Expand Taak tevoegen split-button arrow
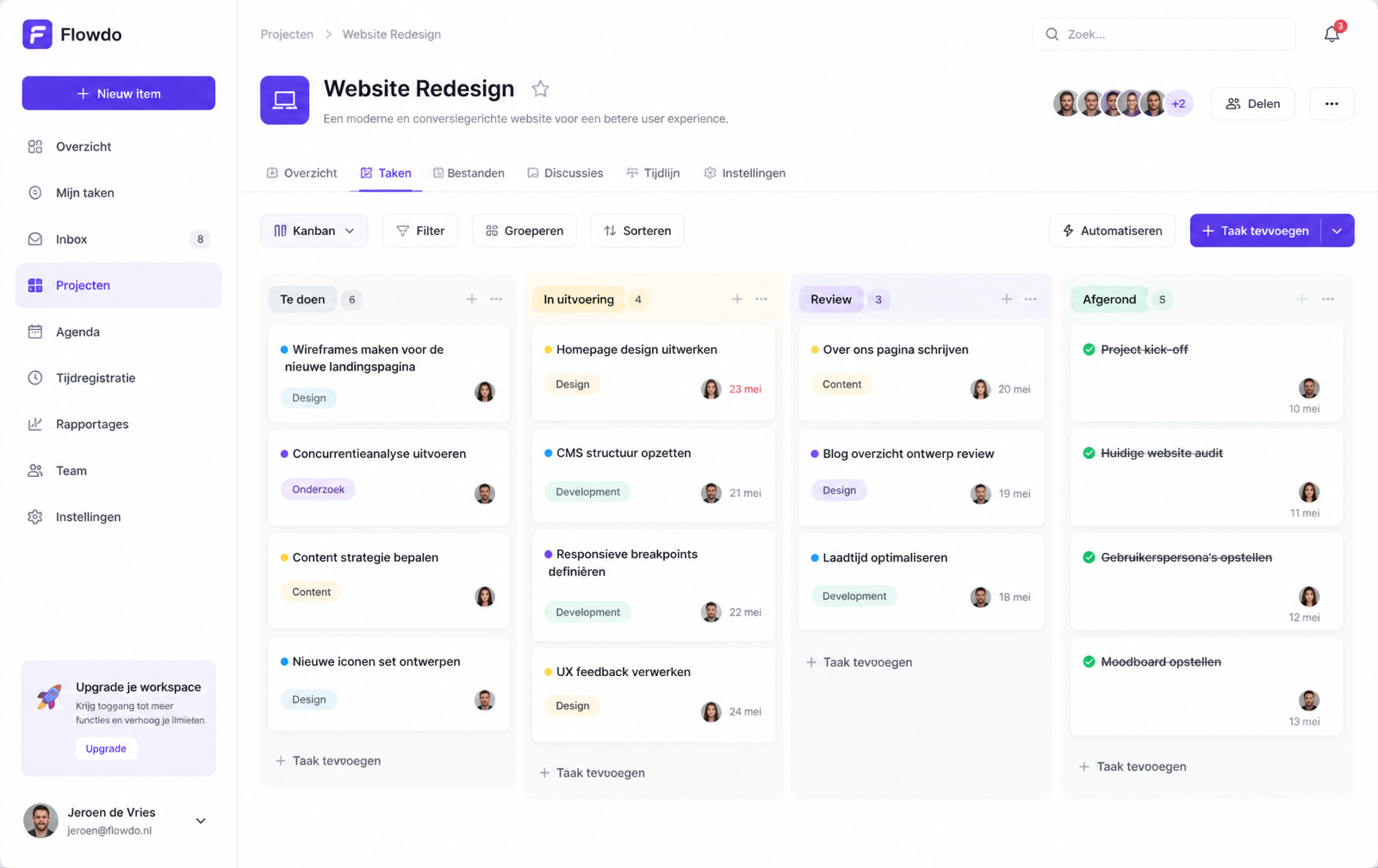The height and width of the screenshot is (868, 1378). (1337, 231)
